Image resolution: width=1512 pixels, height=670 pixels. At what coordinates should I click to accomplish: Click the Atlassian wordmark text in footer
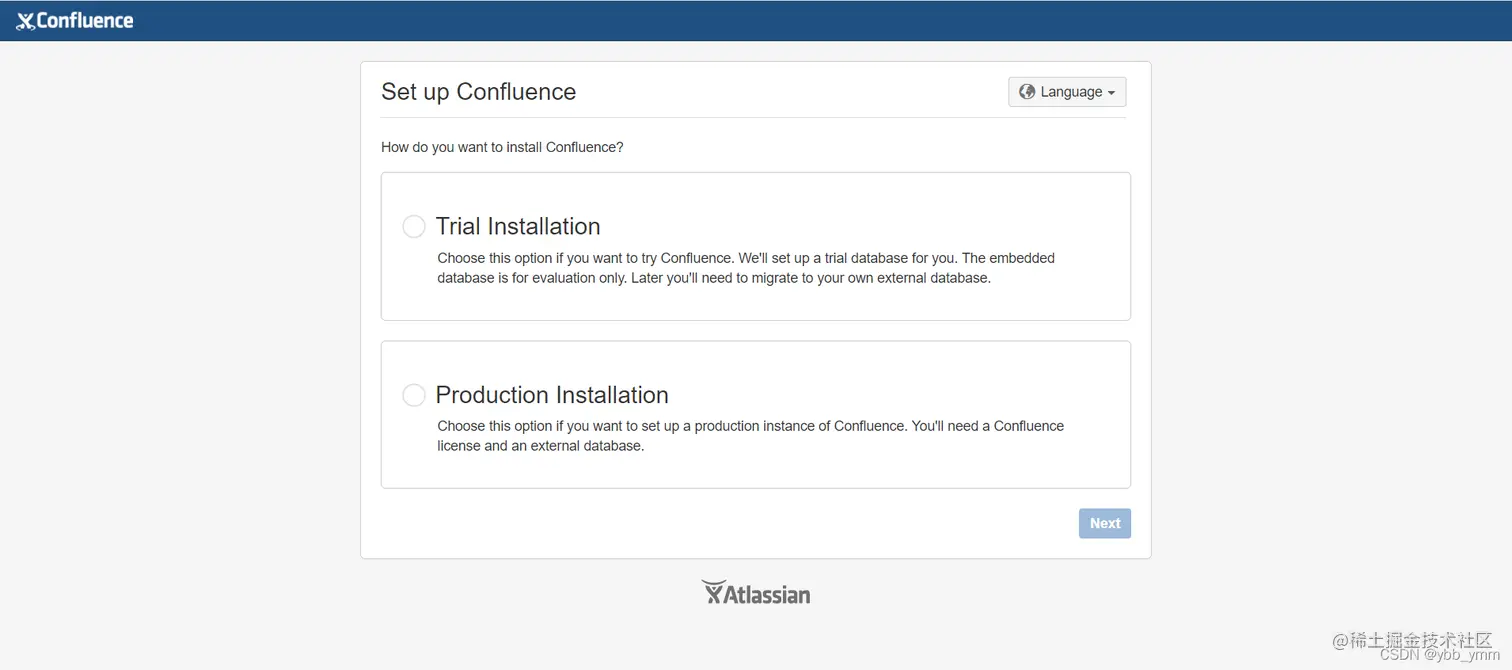(x=767, y=595)
